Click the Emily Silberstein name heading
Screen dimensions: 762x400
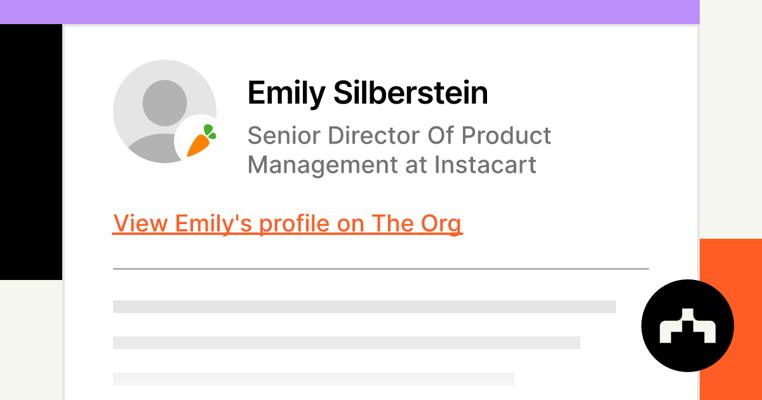pyautogui.click(x=367, y=93)
